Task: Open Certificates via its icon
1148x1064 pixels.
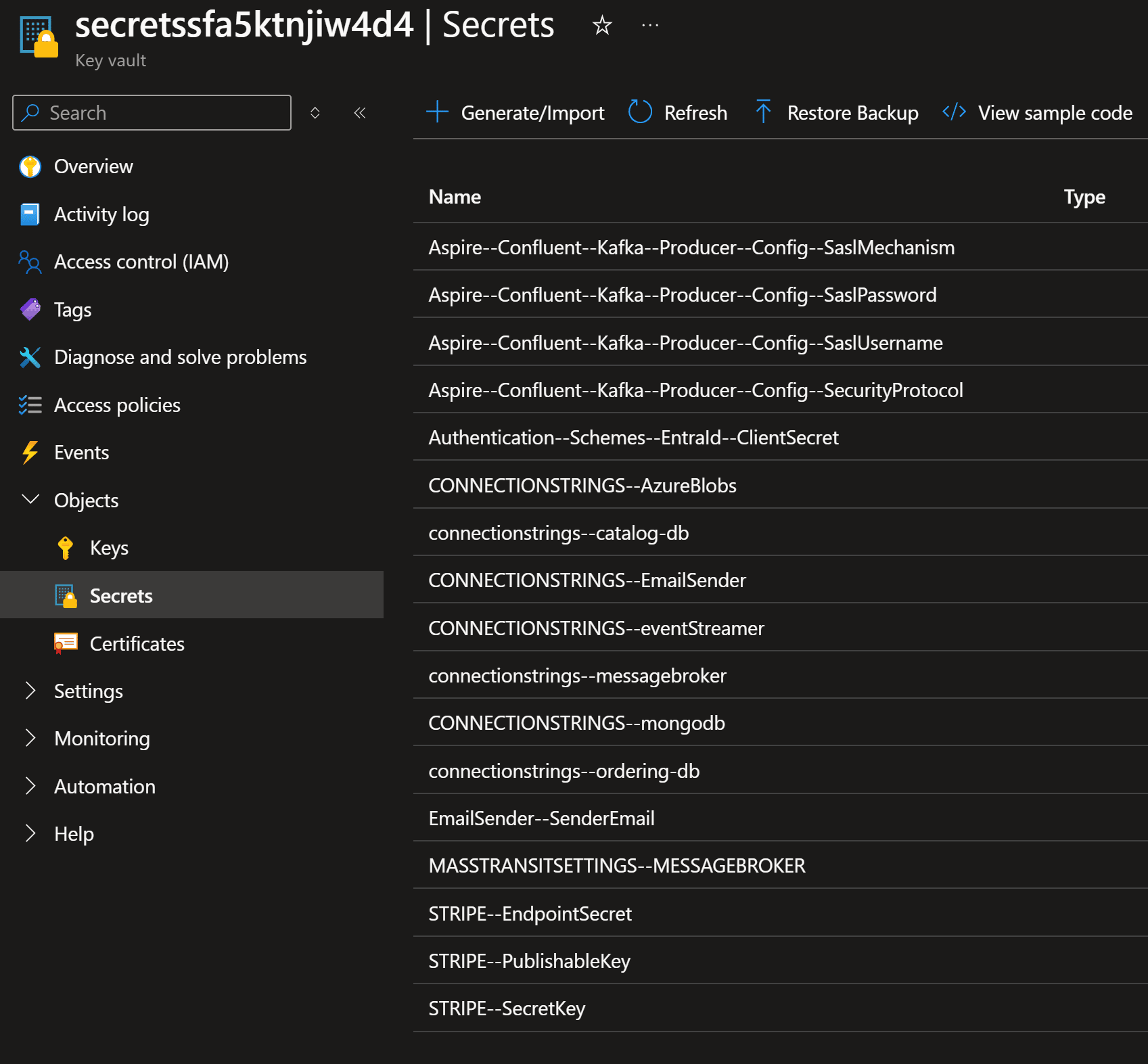Action: pyautogui.click(x=66, y=643)
